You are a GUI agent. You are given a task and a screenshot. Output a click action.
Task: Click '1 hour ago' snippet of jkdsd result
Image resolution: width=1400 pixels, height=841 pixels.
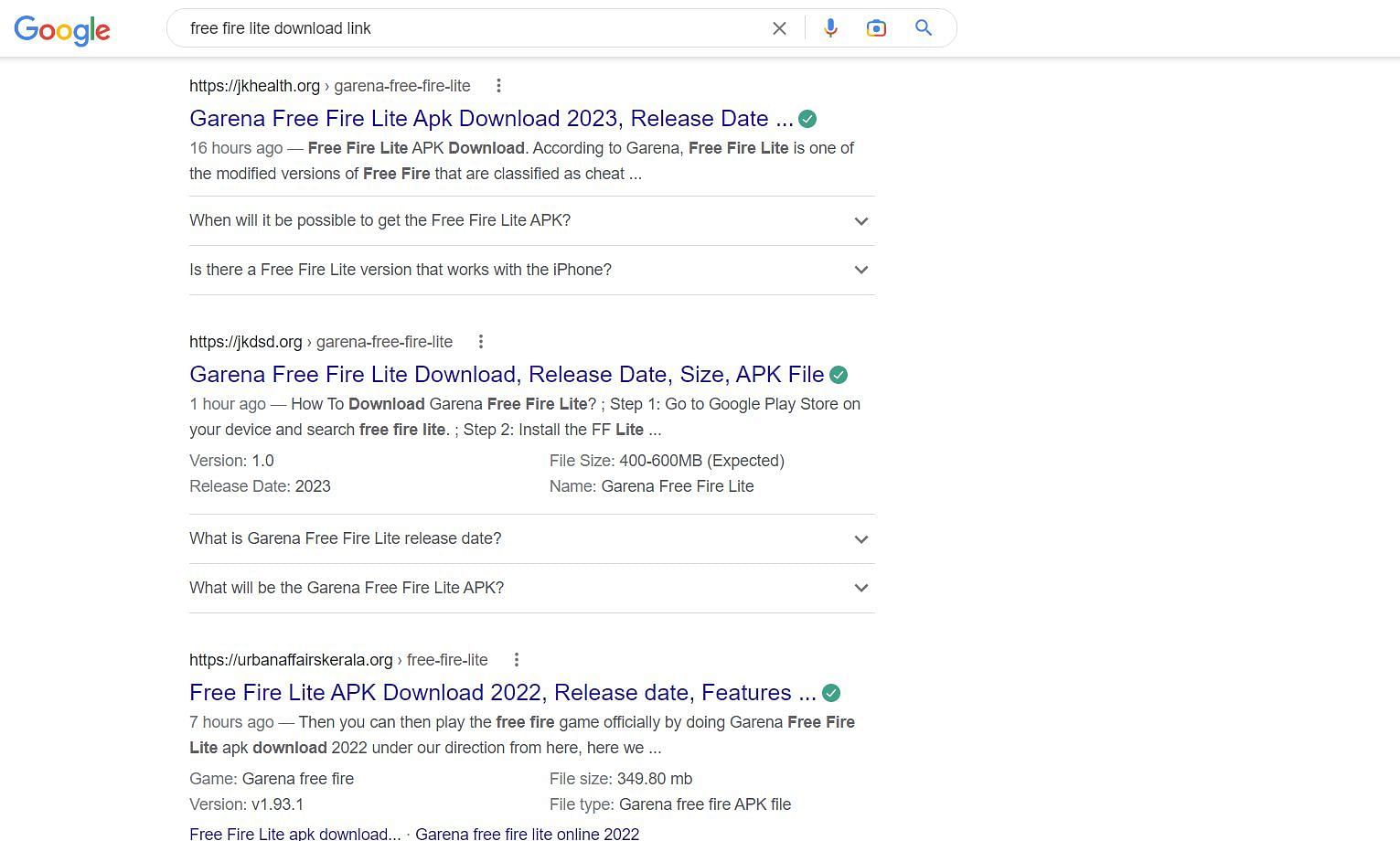pos(228,404)
